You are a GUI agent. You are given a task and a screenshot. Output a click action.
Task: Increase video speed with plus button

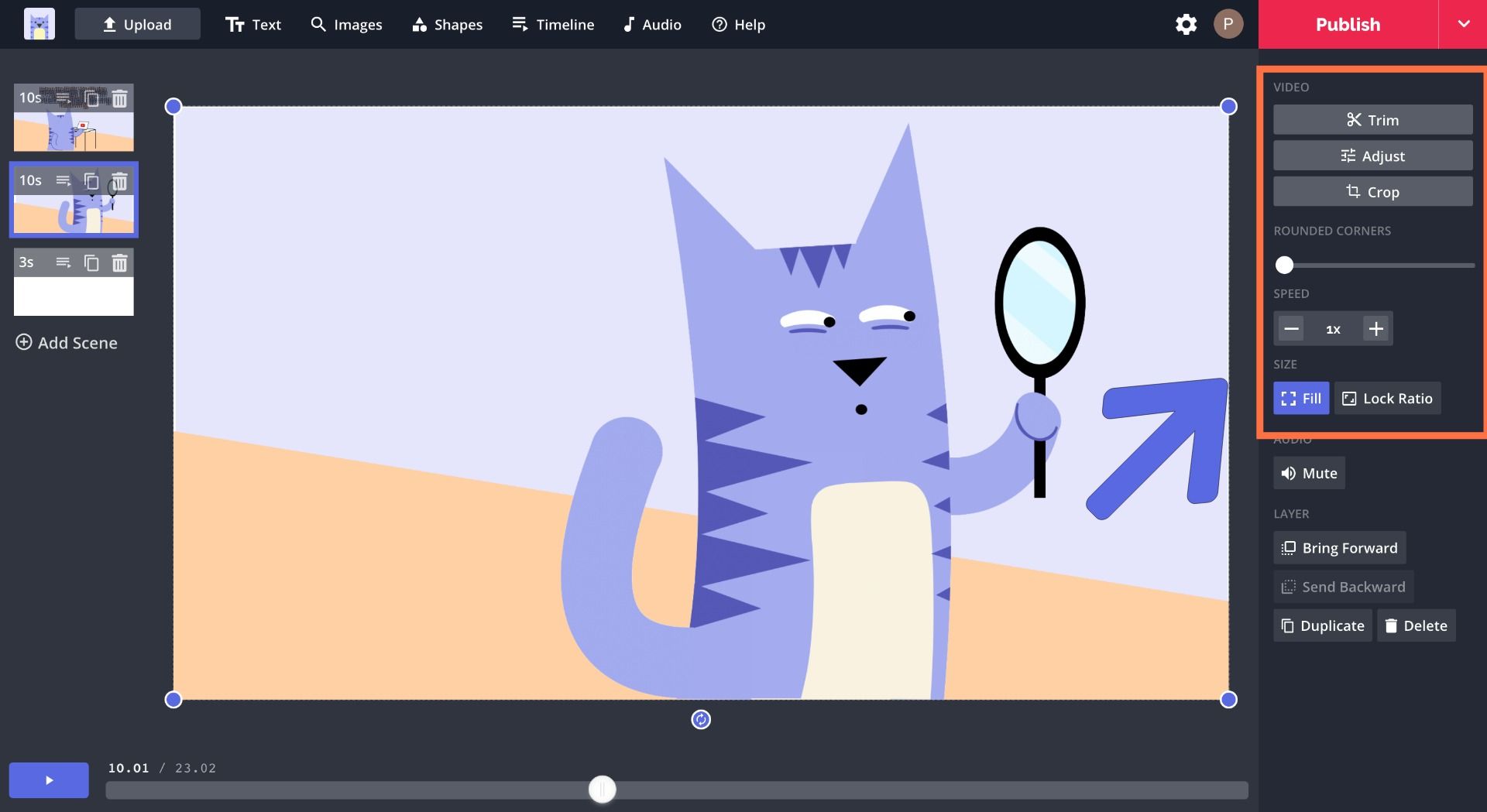pyautogui.click(x=1375, y=329)
